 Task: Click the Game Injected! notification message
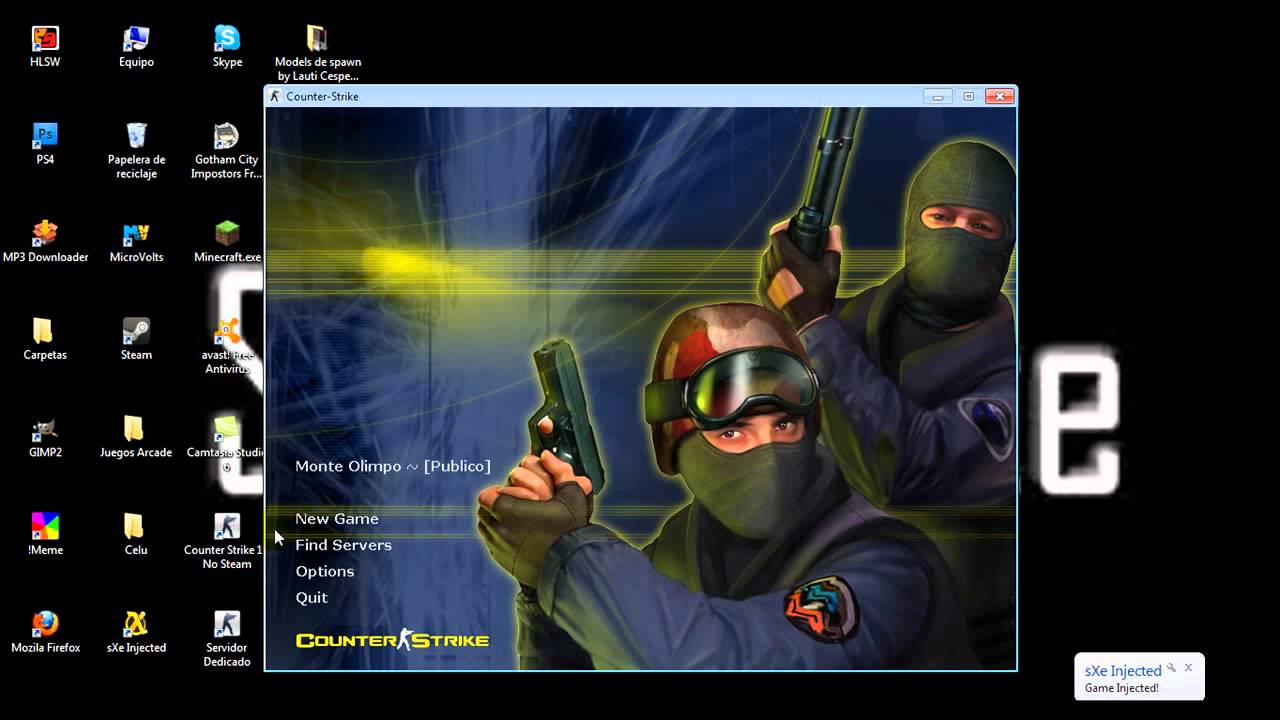point(1121,688)
